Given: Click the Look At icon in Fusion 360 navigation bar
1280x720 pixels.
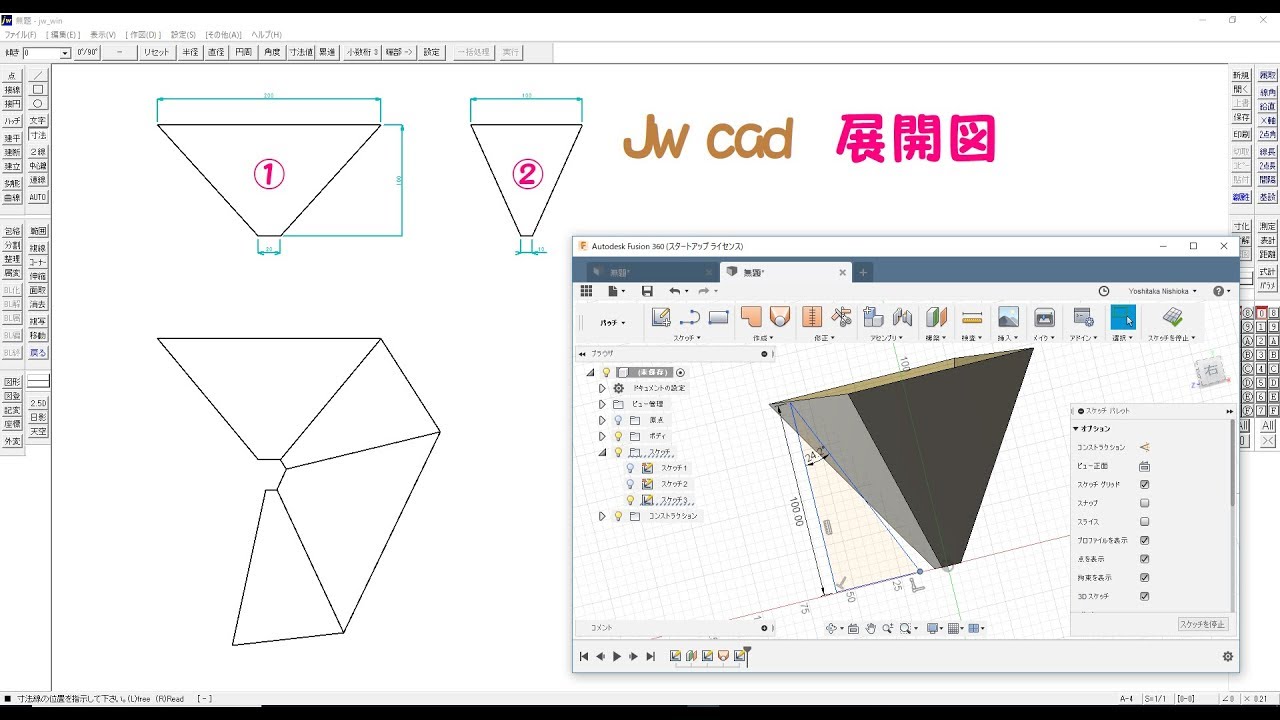Looking at the screenshot, I should tap(853, 628).
